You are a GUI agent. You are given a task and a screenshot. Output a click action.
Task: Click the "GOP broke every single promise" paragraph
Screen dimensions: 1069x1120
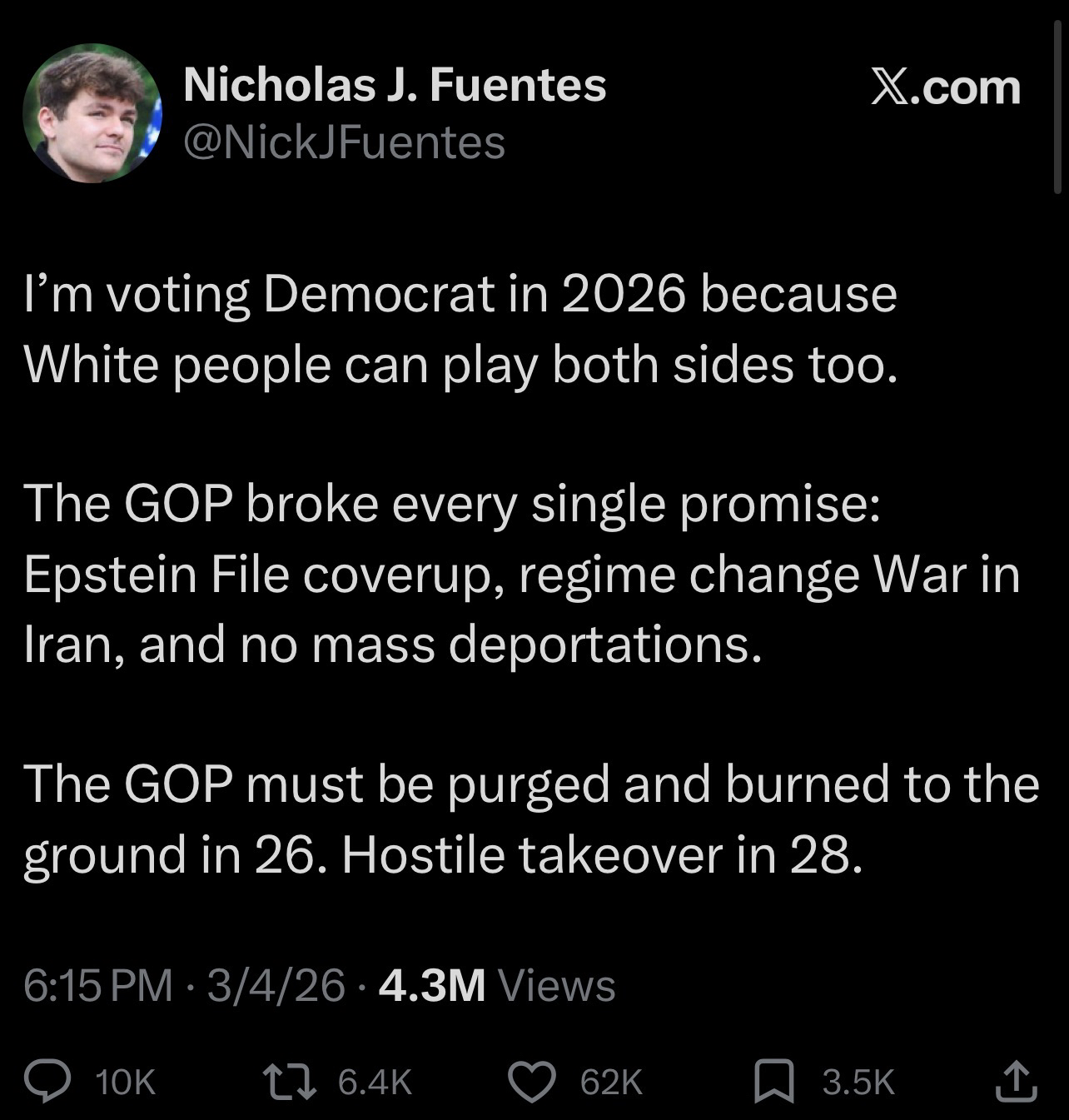coord(521,574)
